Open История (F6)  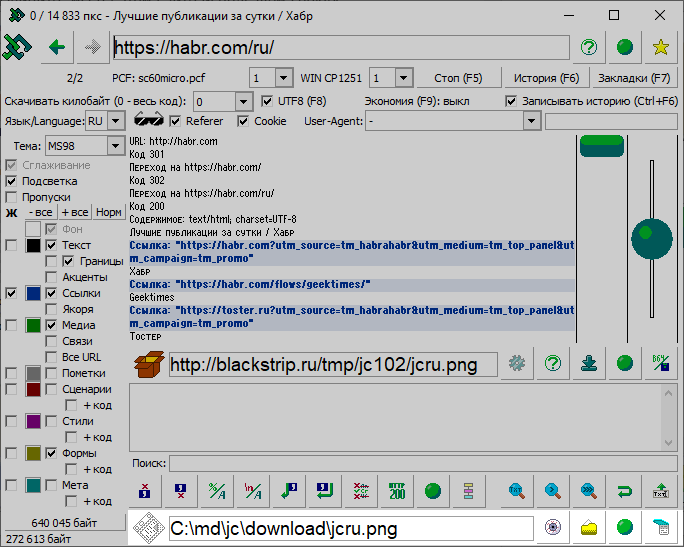point(546,78)
